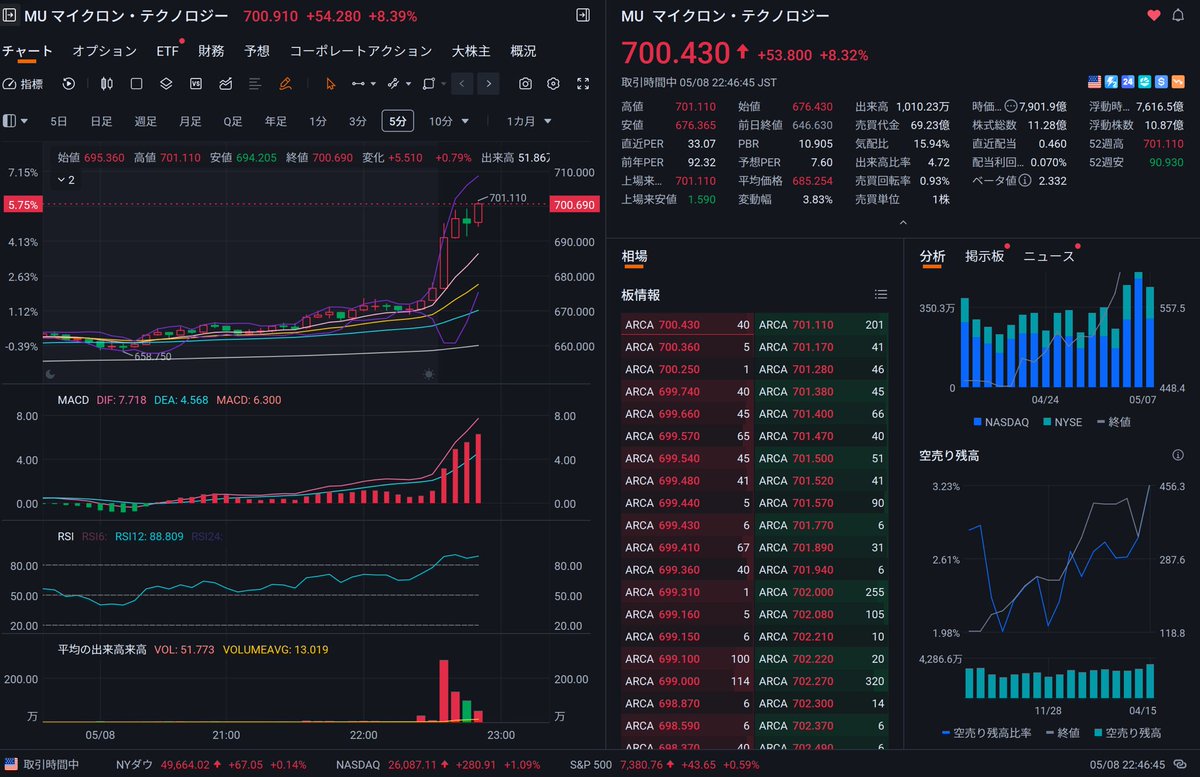Click the blue lightning badge icon
The height and width of the screenshot is (777, 1200).
coord(1111,81)
